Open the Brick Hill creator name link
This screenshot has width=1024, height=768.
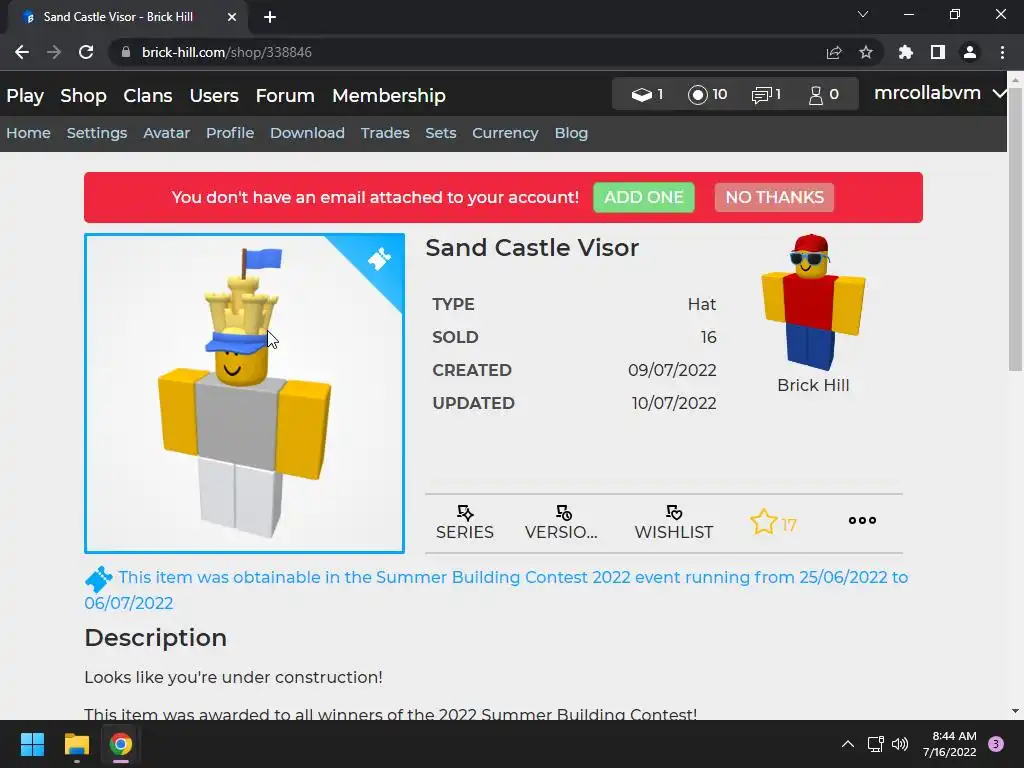coord(813,385)
